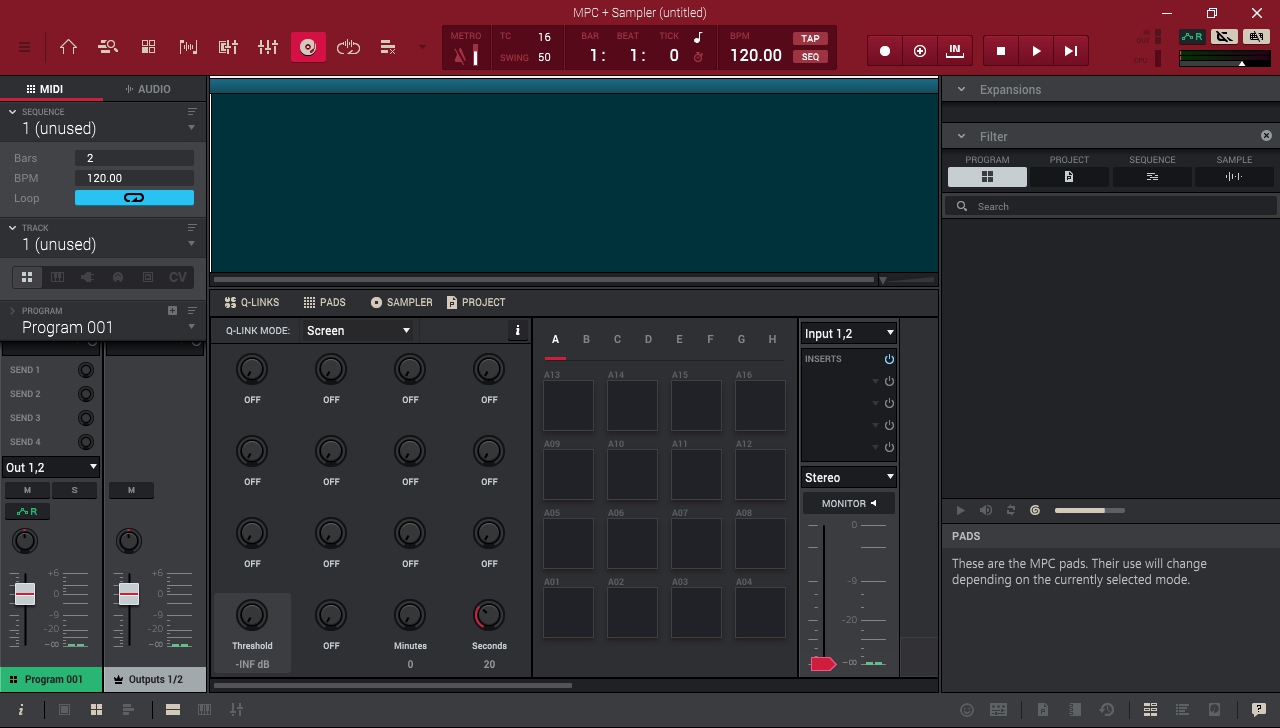Toggle automation read on Program 001 strip
This screenshot has width=1280, height=728.
click(x=27, y=512)
